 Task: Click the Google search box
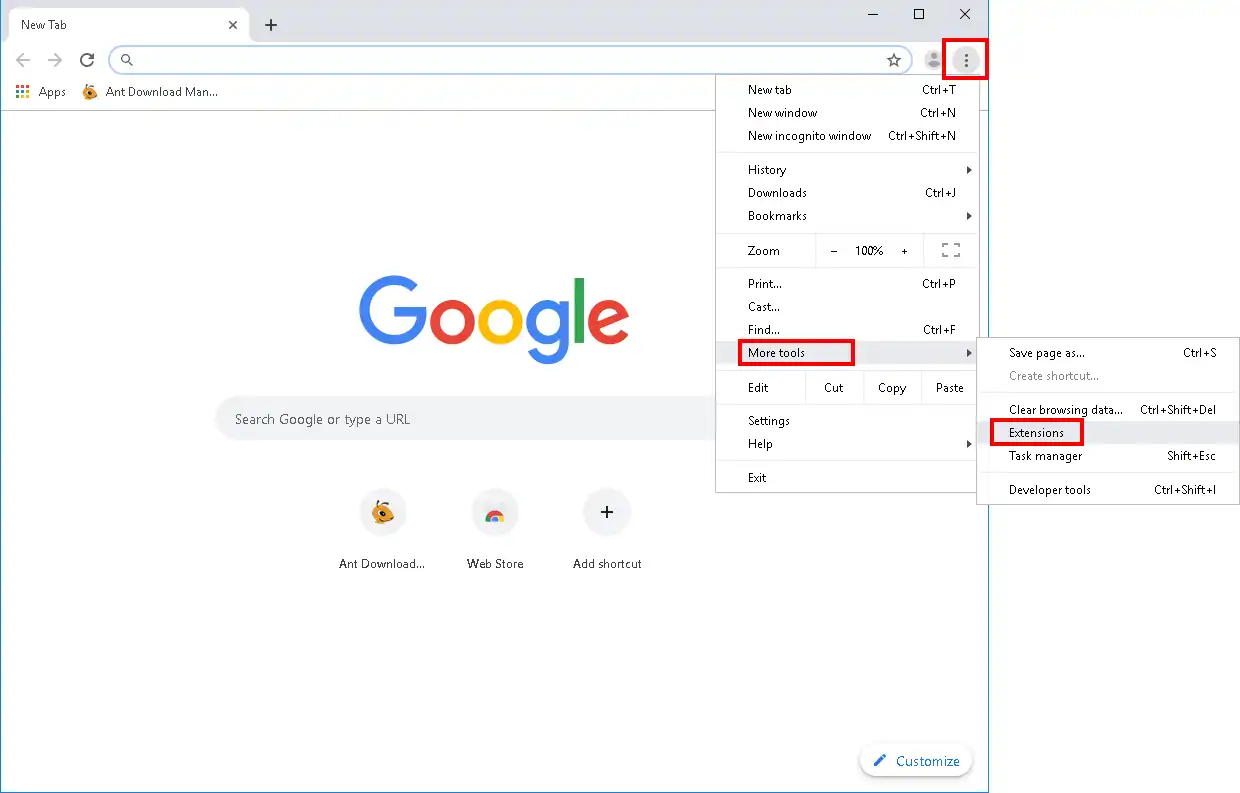(x=465, y=419)
